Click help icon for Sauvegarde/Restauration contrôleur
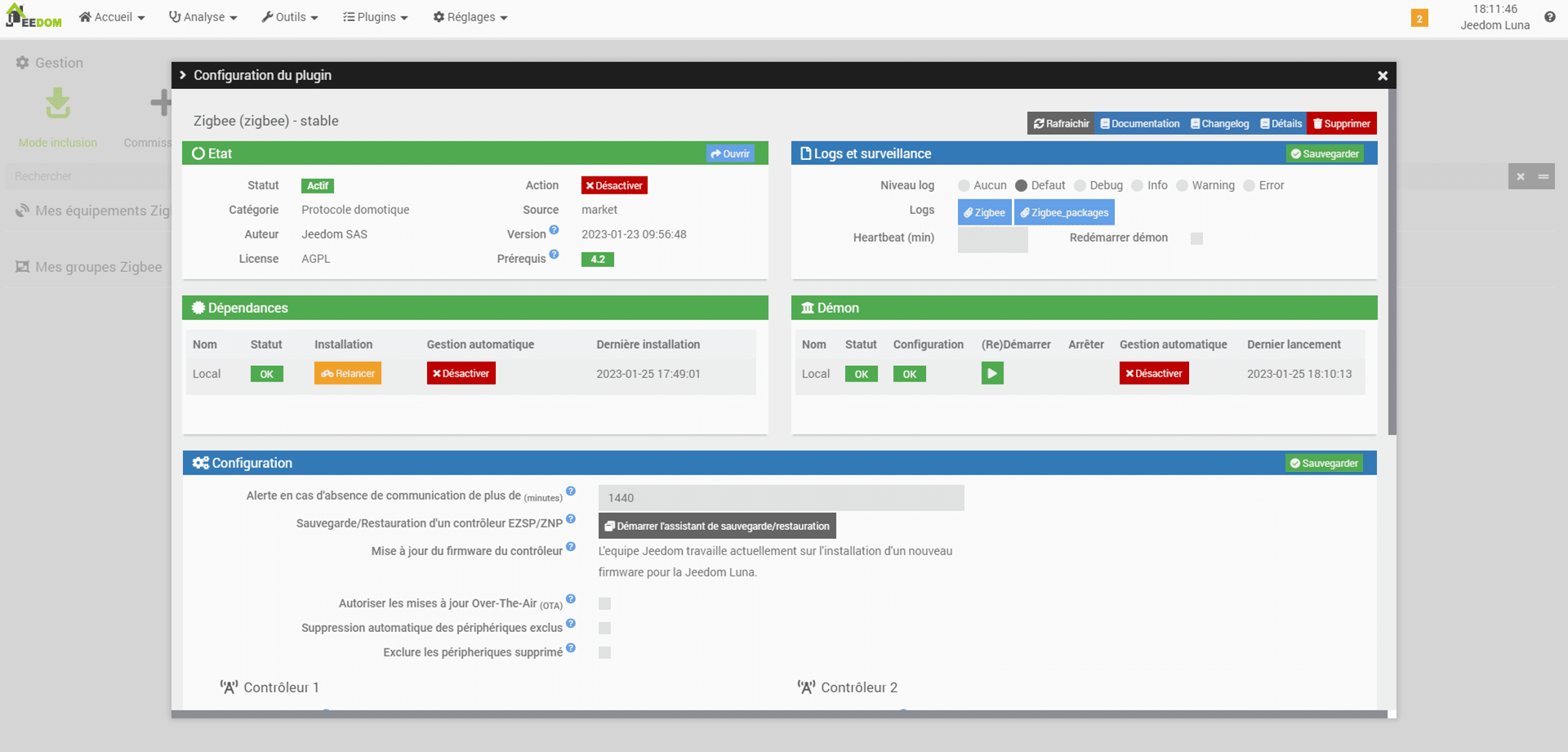The width and height of the screenshot is (1568, 752). [571, 519]
